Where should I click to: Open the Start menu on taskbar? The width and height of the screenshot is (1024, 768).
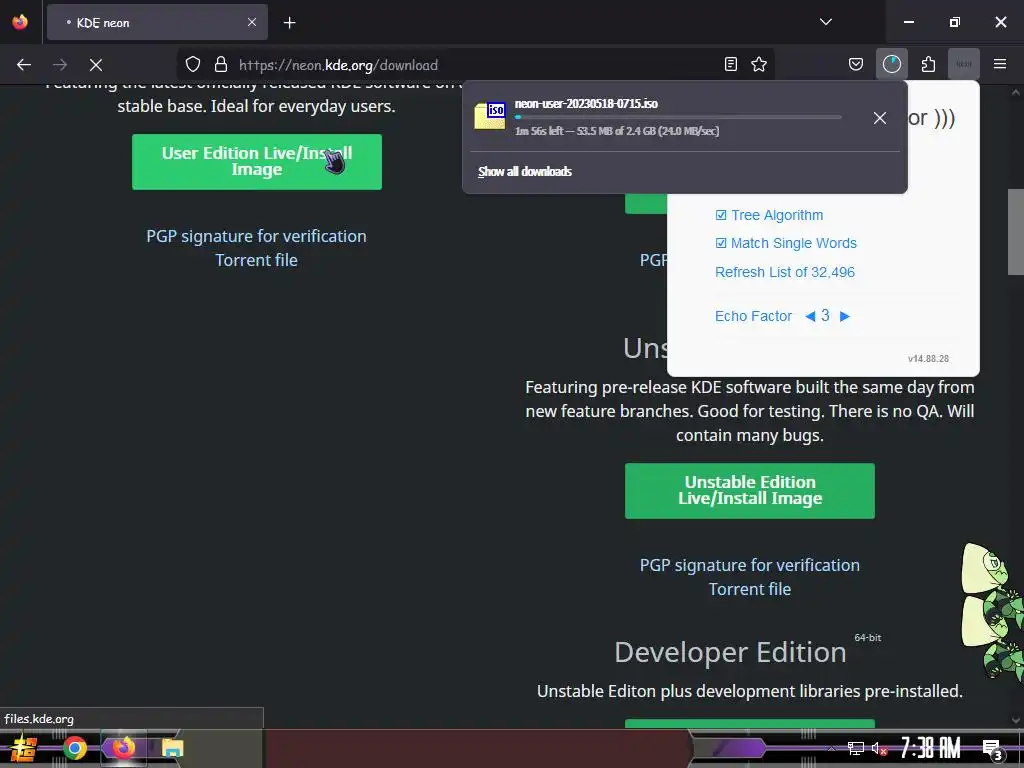[x=23, y=748]
